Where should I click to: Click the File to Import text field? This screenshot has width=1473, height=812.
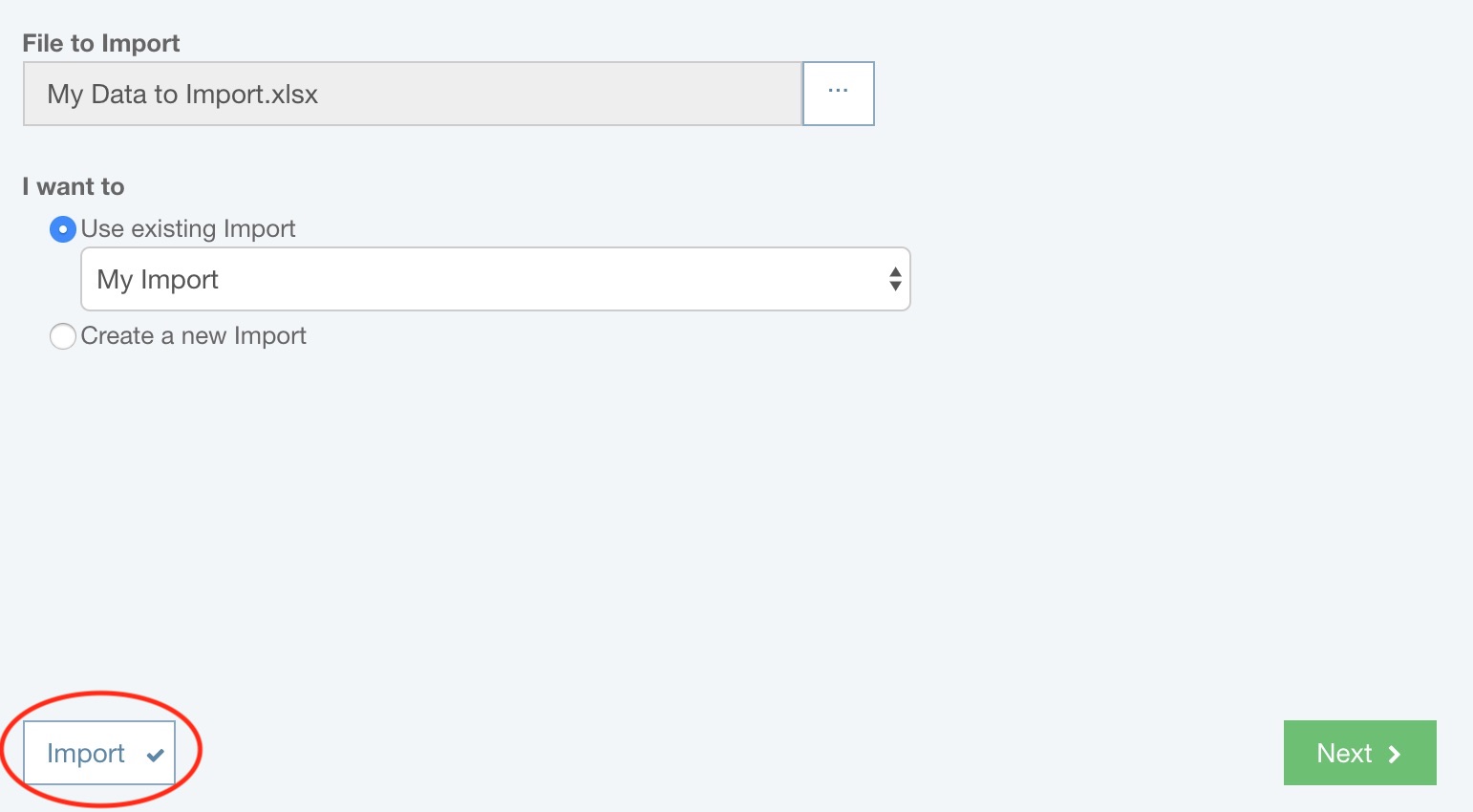[411, 93]
